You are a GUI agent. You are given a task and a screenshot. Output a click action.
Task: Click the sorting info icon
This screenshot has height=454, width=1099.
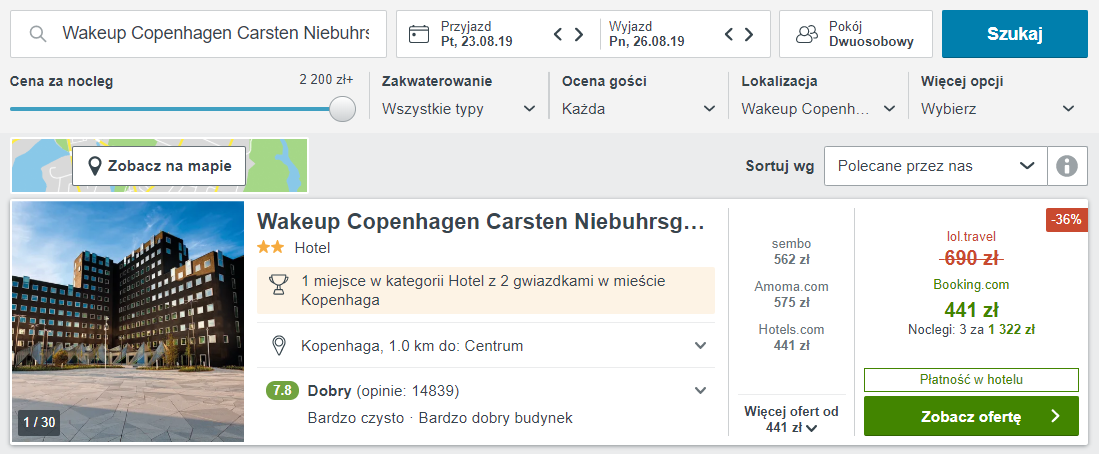[x=1067, y=166]
